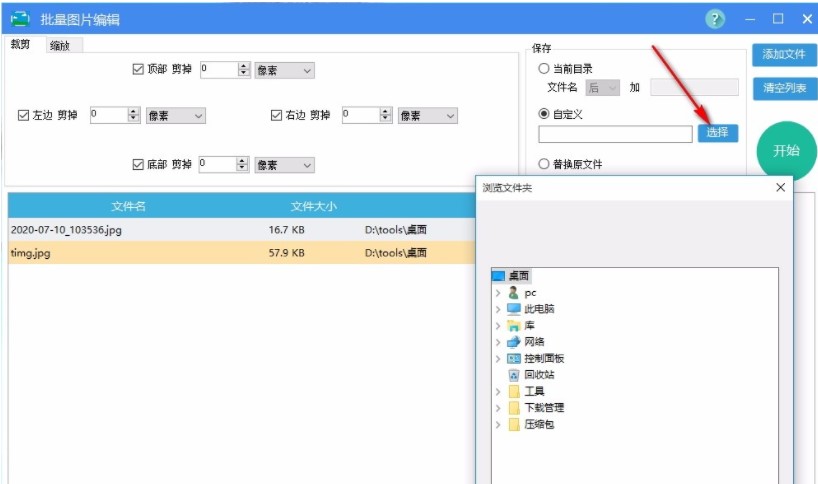Select the 库 library icon
Screen dimensions: 818x484
pos(514,326)
